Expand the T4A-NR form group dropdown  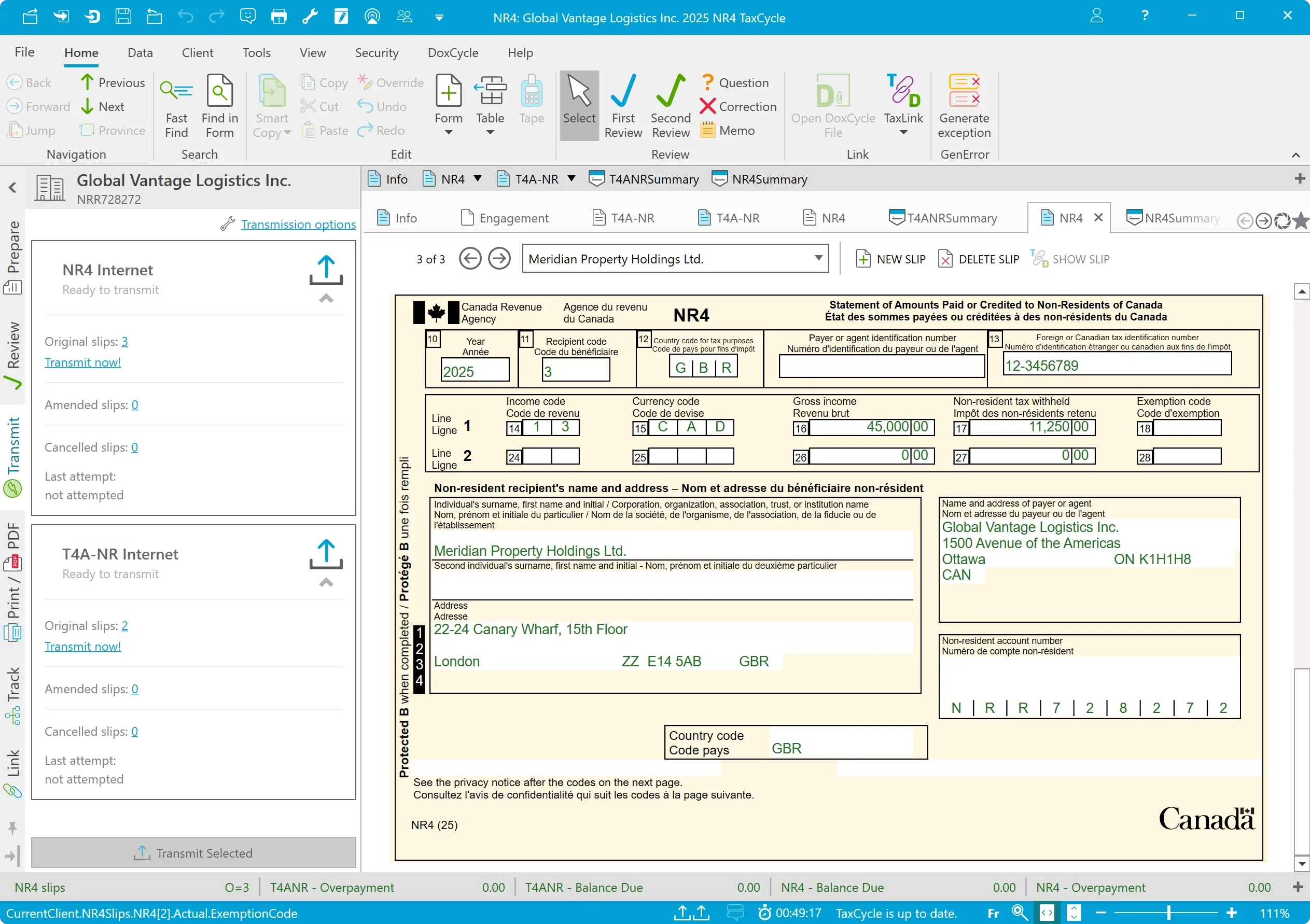(571, 178)
